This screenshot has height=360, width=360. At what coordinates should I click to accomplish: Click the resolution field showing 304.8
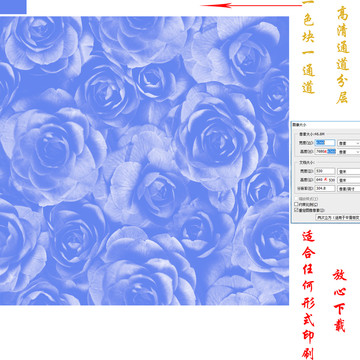(x=325, y=188)
